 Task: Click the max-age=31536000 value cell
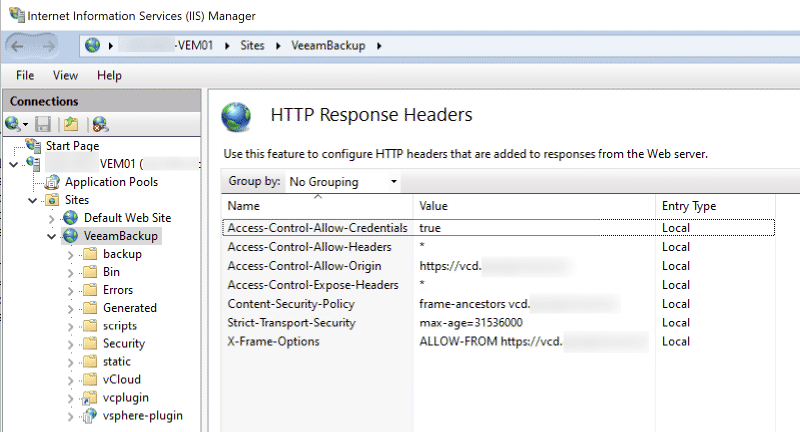click(471, 322)
